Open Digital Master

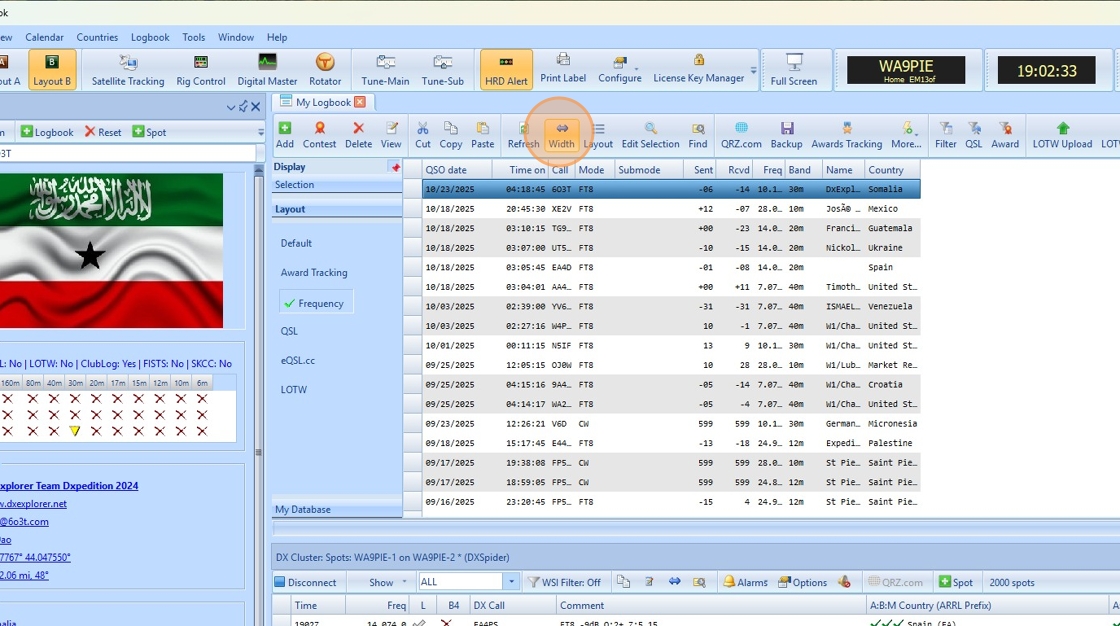coord(267,70)
